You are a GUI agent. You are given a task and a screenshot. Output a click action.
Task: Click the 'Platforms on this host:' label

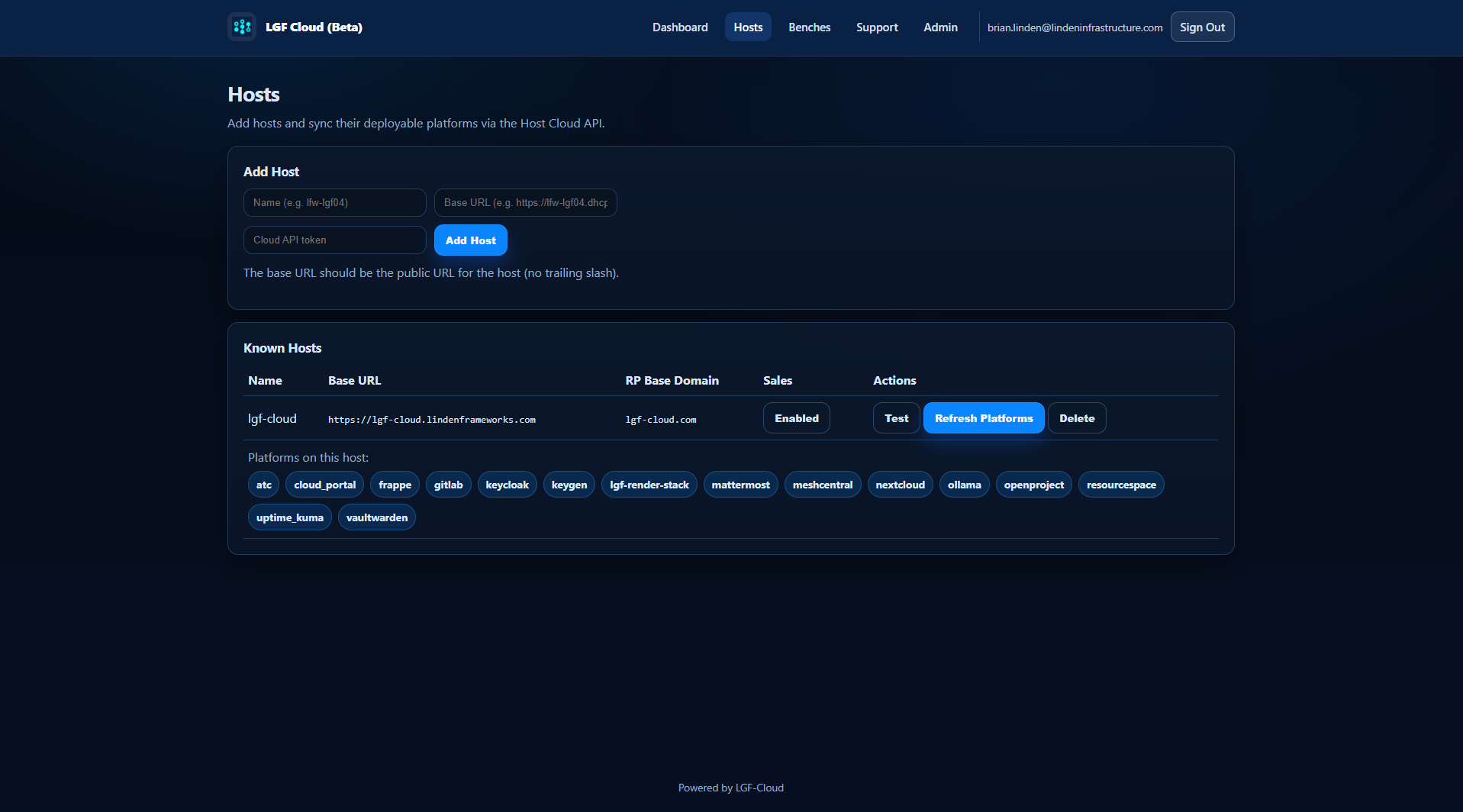308,457
